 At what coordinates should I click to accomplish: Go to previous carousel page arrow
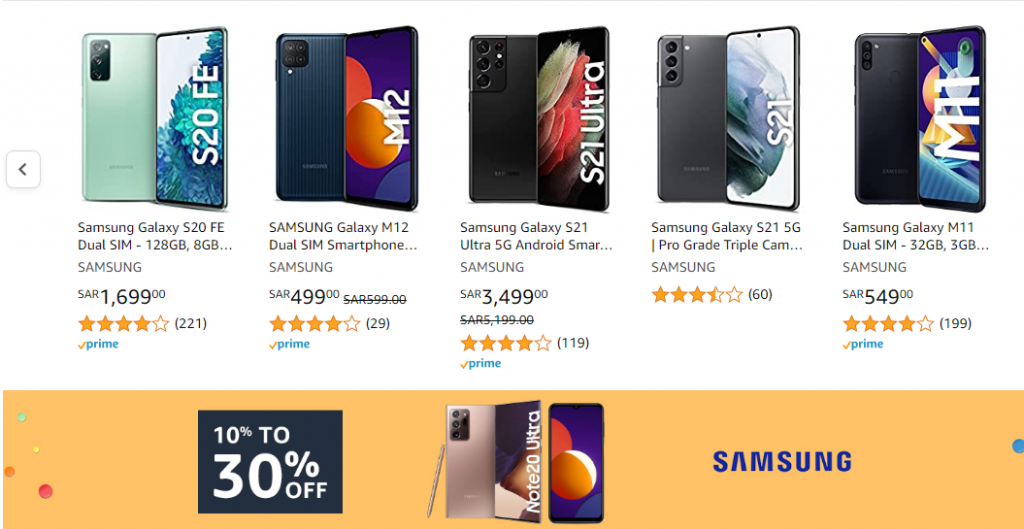pyautogui.click(x=24, y=170)
